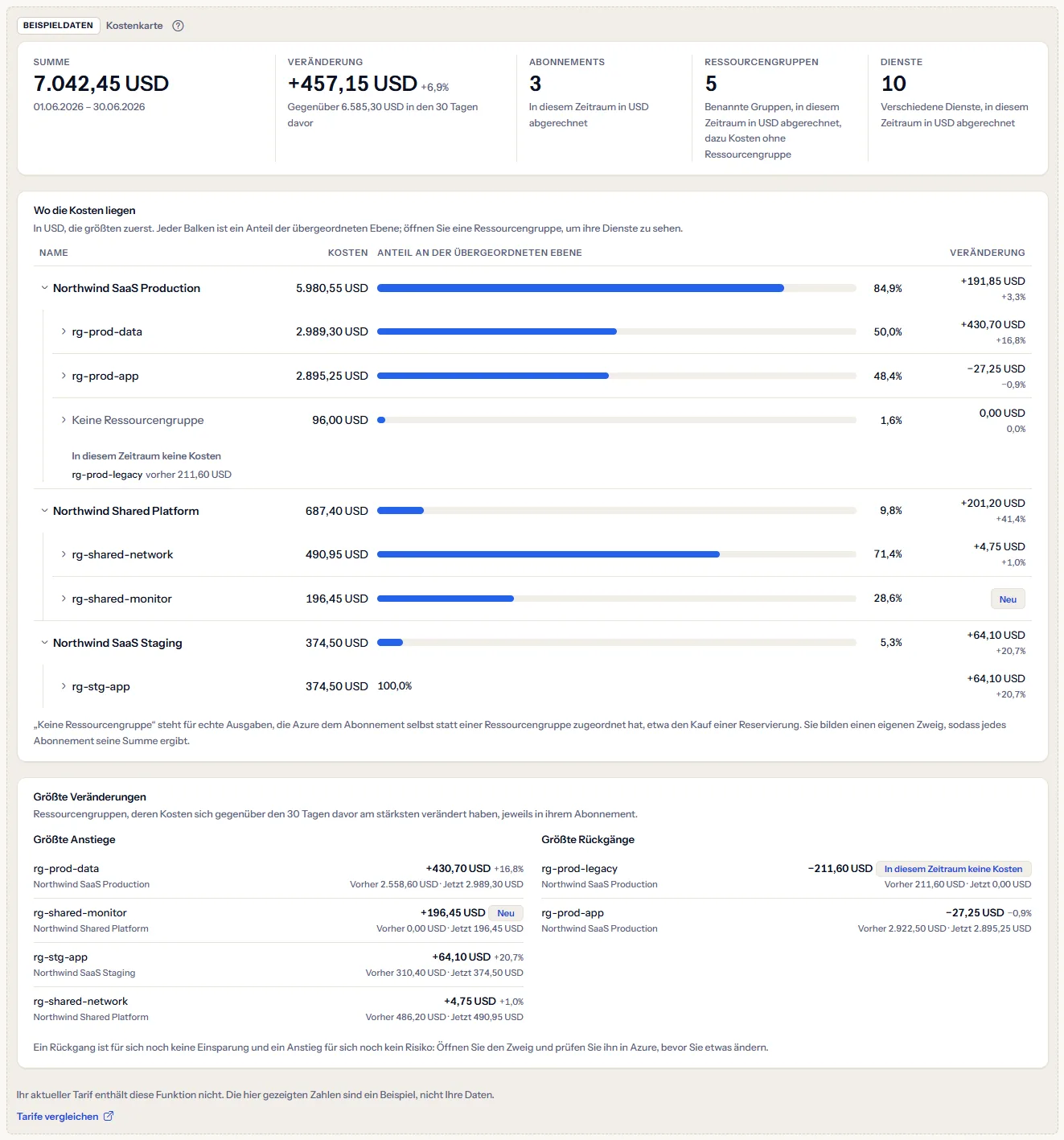Click the NAME column header

54,253
